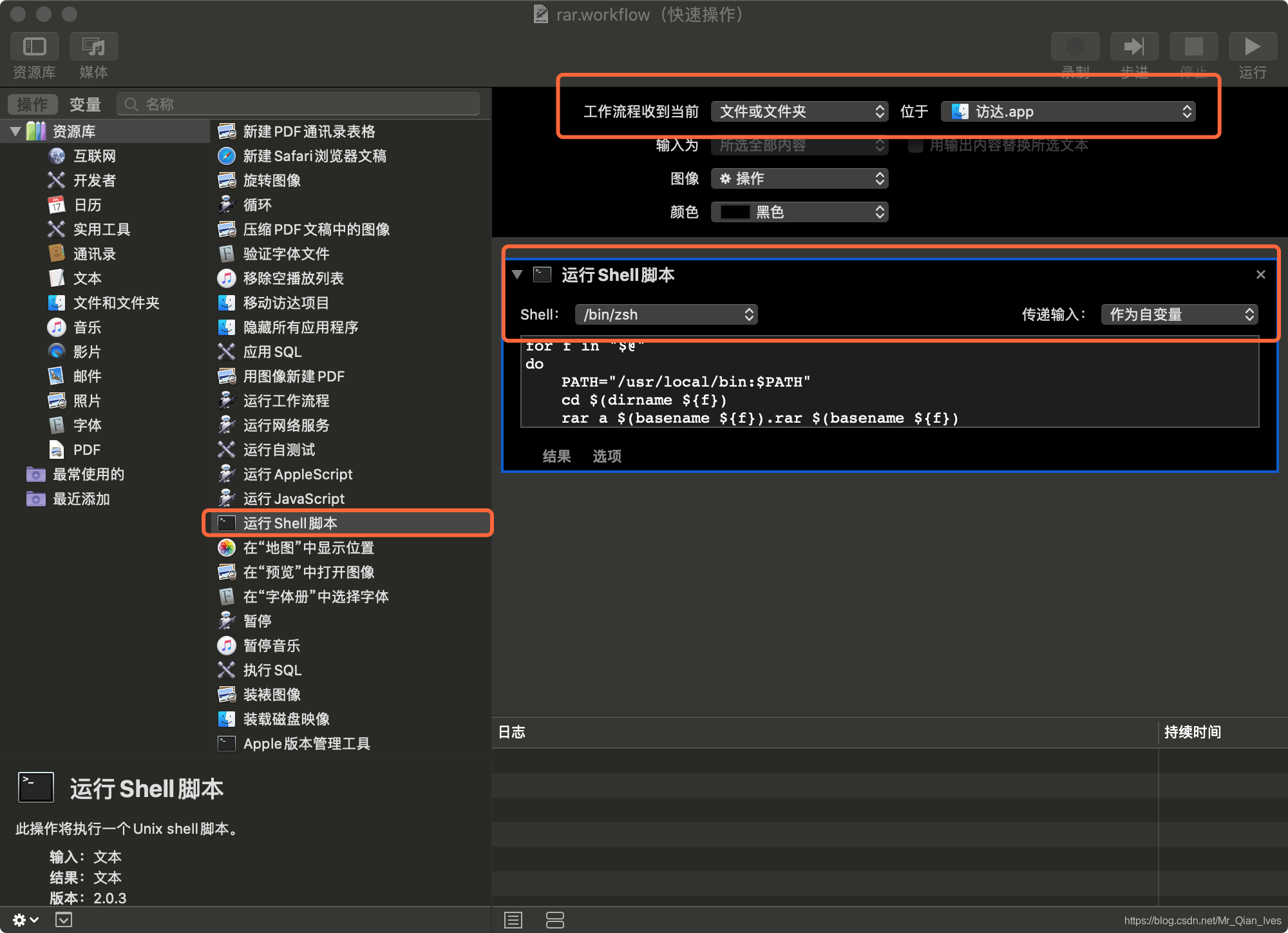This screenshot has width=1288, height=933.
Task: Select the 邮件 category
Action: (x=87, y=376)
